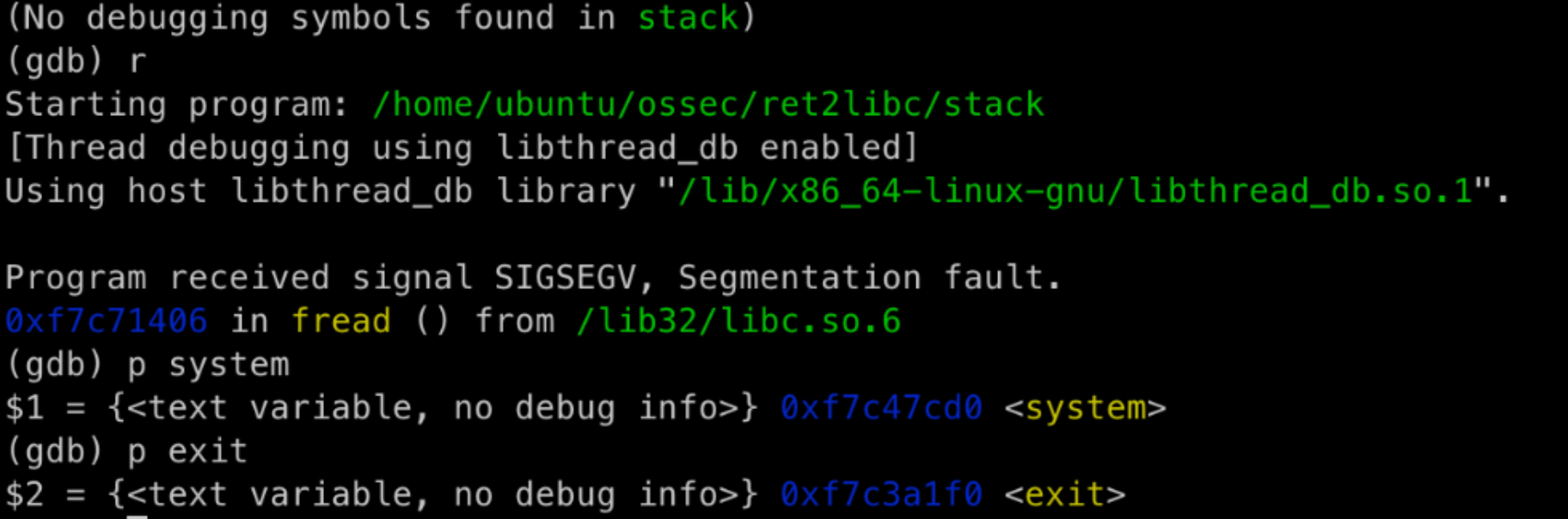Click the gdb run command r

(138, 62)
